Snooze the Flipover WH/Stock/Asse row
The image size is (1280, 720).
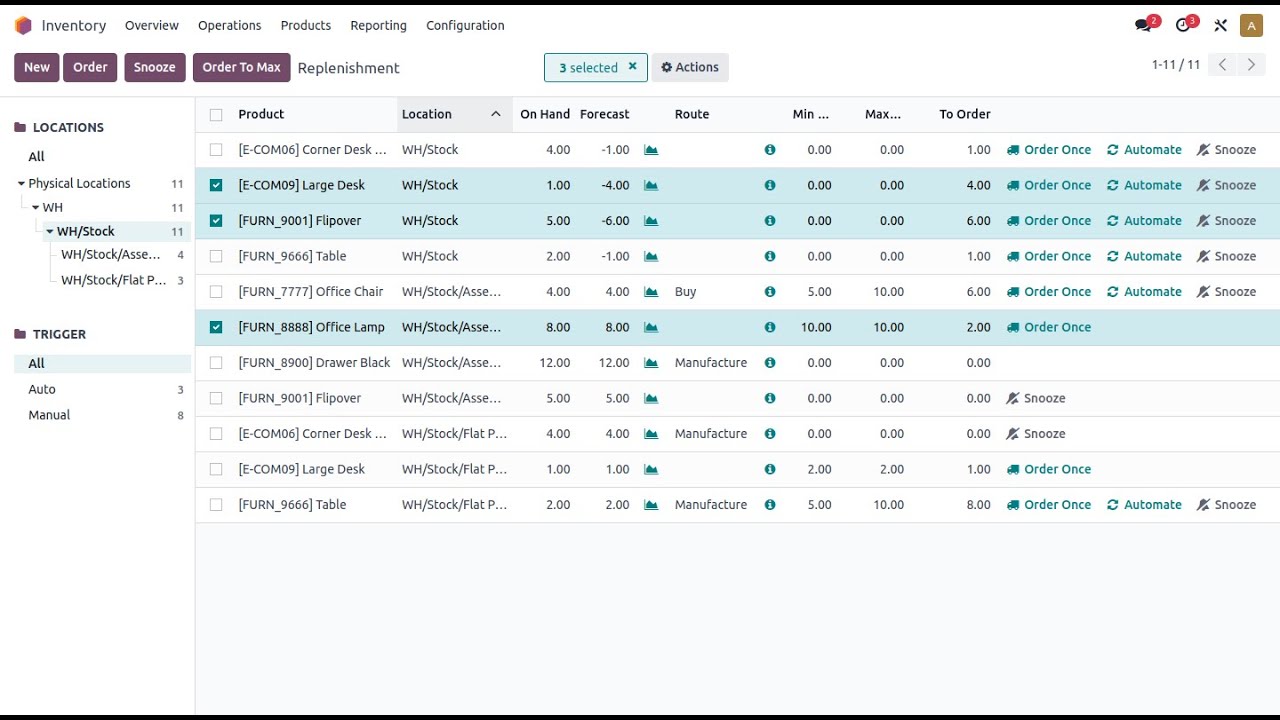pos(1035,398)
